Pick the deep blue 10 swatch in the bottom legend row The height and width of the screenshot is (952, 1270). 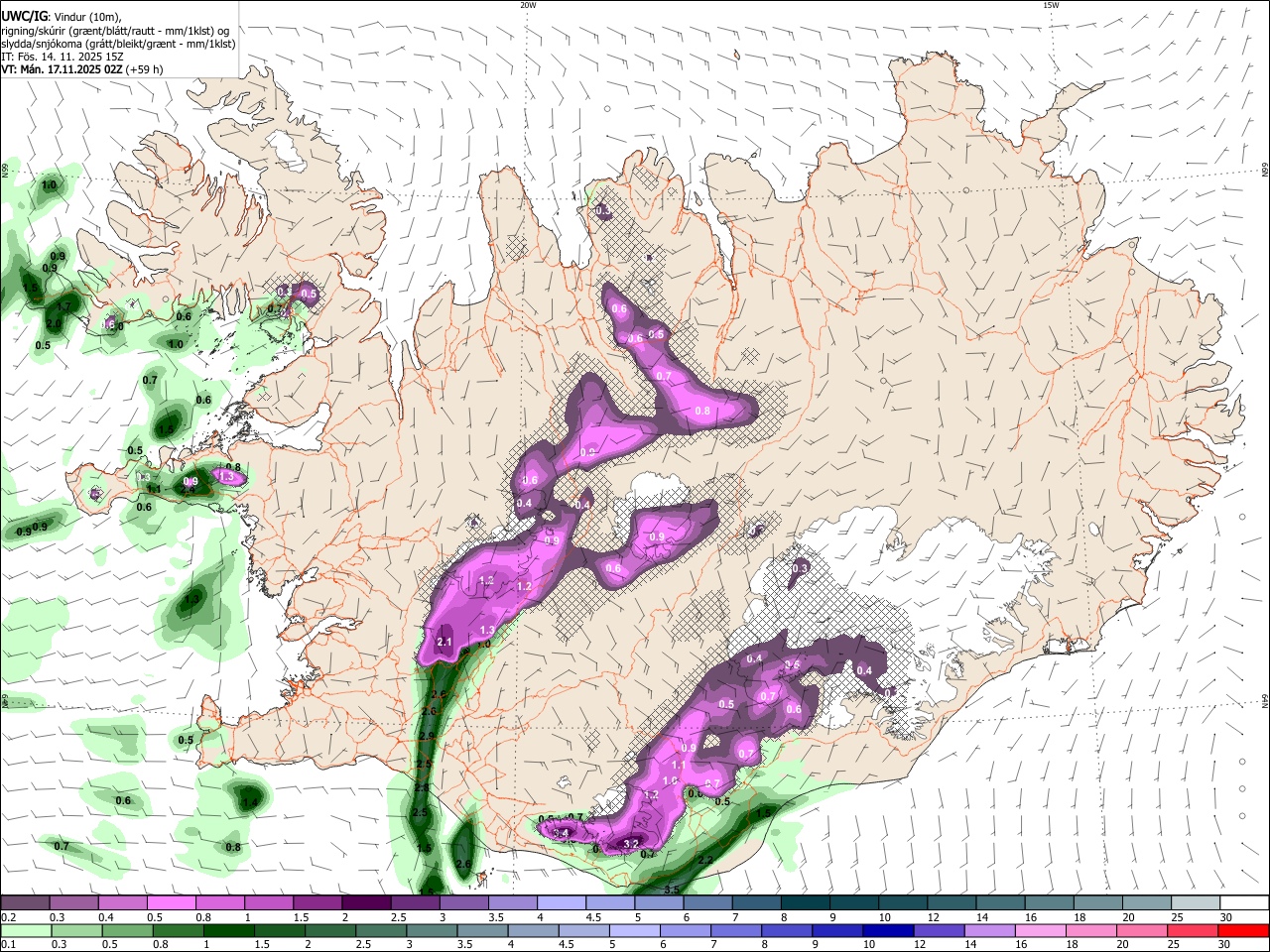click(x=888, y=930)
